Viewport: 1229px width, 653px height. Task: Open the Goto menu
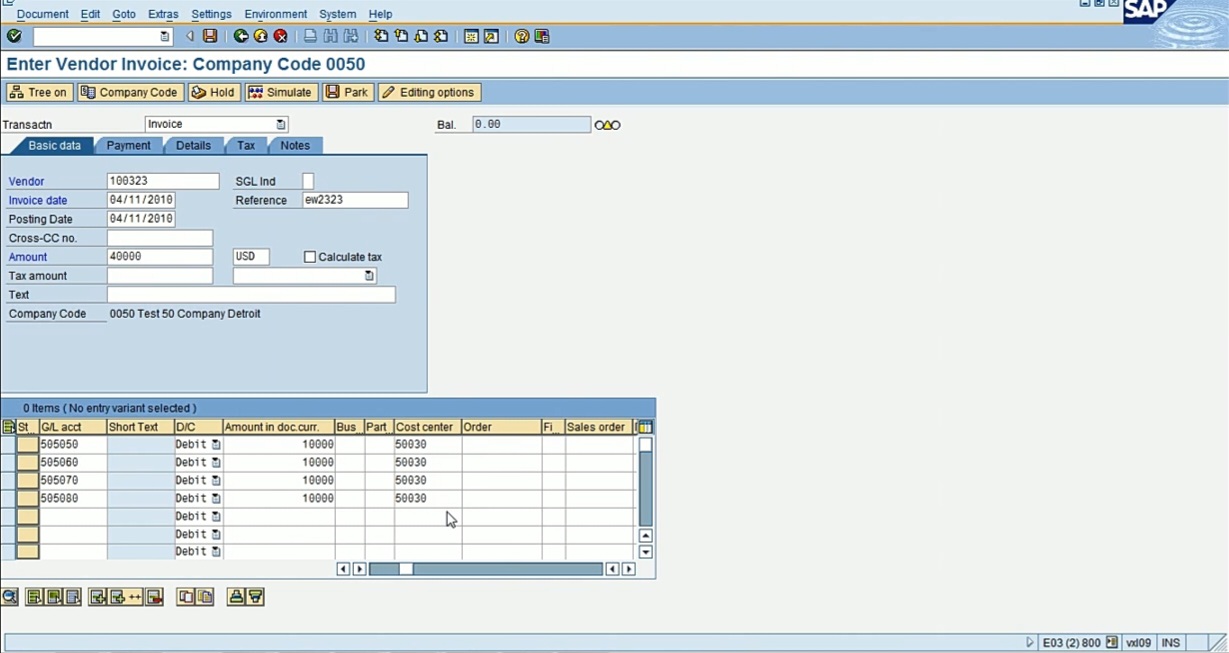pyautogui.click(x=124, y=14)
